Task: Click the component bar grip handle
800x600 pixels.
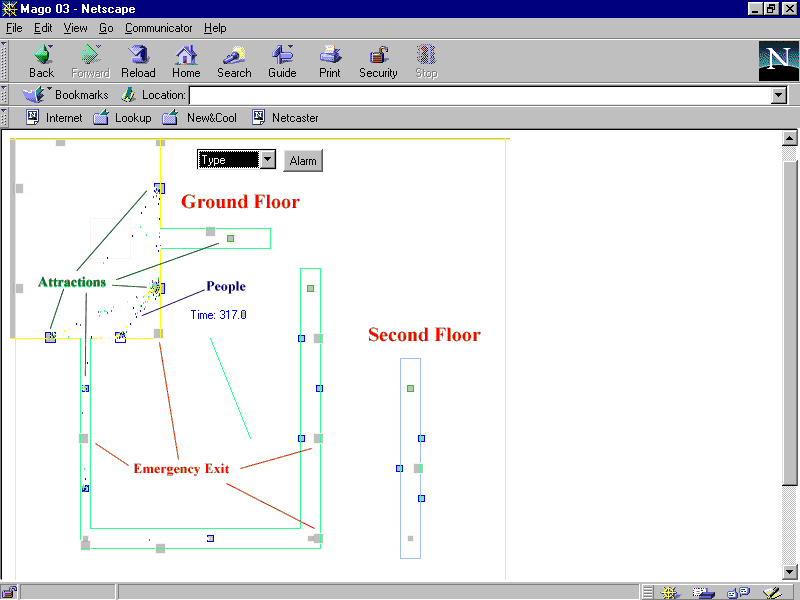Action: (x=647, y=592)
